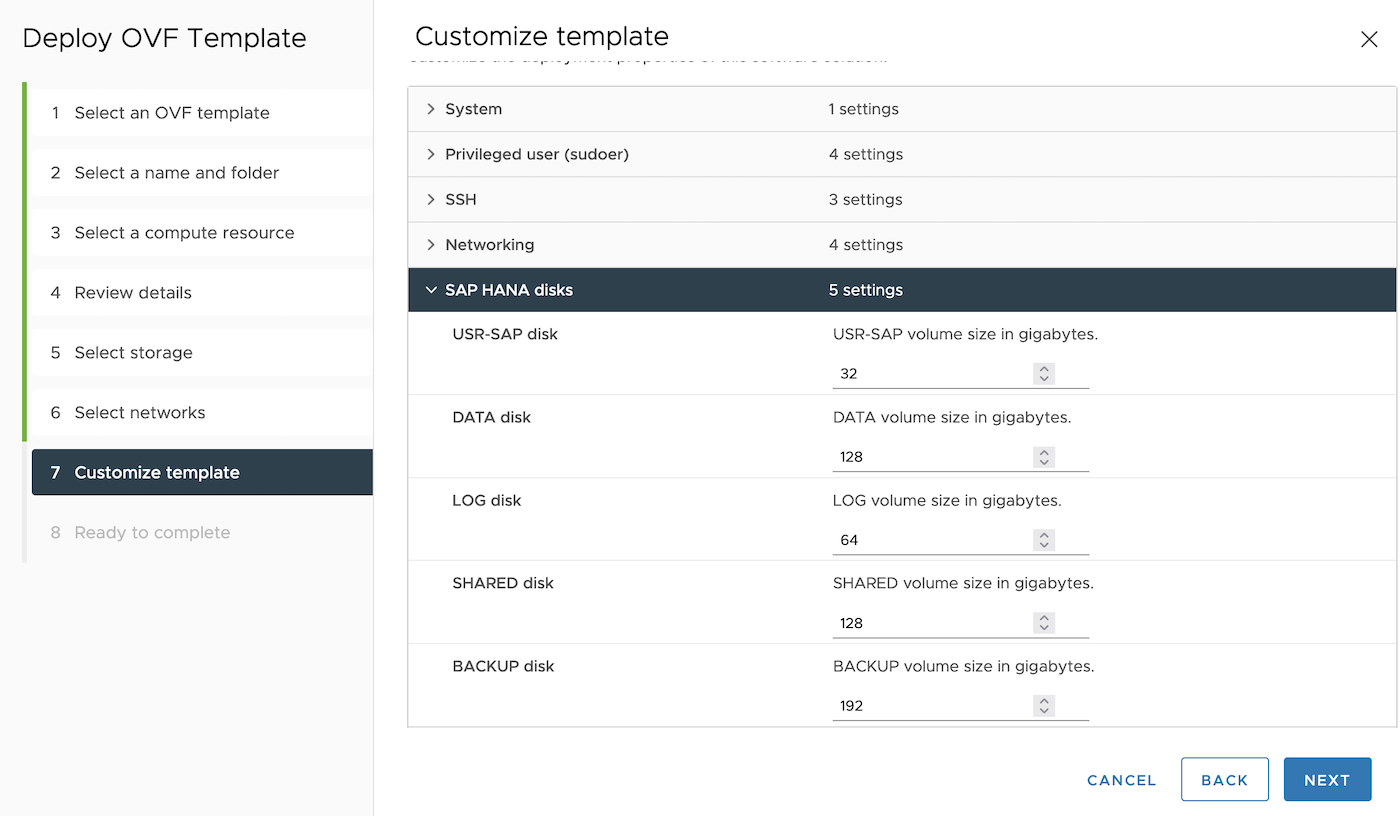This screenshot has height=816, width=1400.
Task: Click the USR-SAP disk size stepper arrows
Action: click(1044, 374)
